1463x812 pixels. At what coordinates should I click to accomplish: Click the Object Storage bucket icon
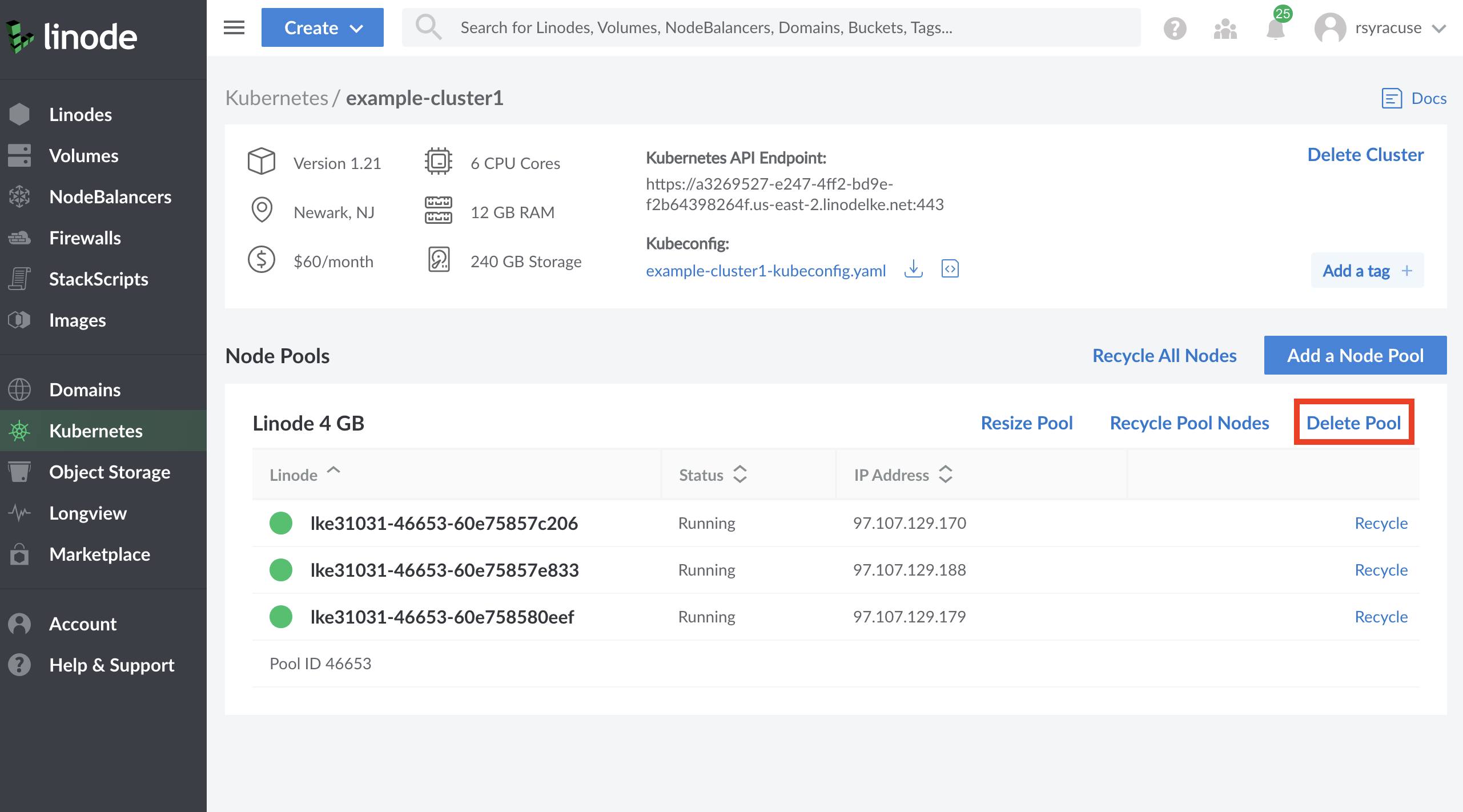click(x=20, y=471)
